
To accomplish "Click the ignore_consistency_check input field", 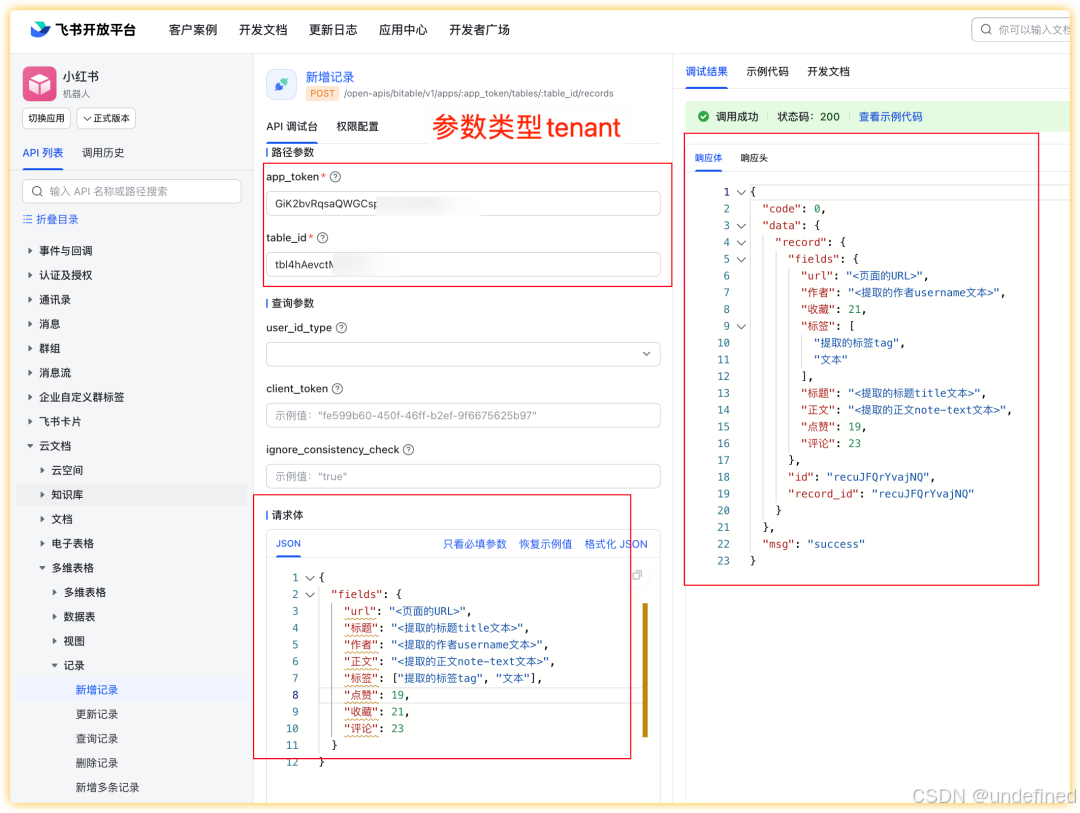I will click(463, 476).
